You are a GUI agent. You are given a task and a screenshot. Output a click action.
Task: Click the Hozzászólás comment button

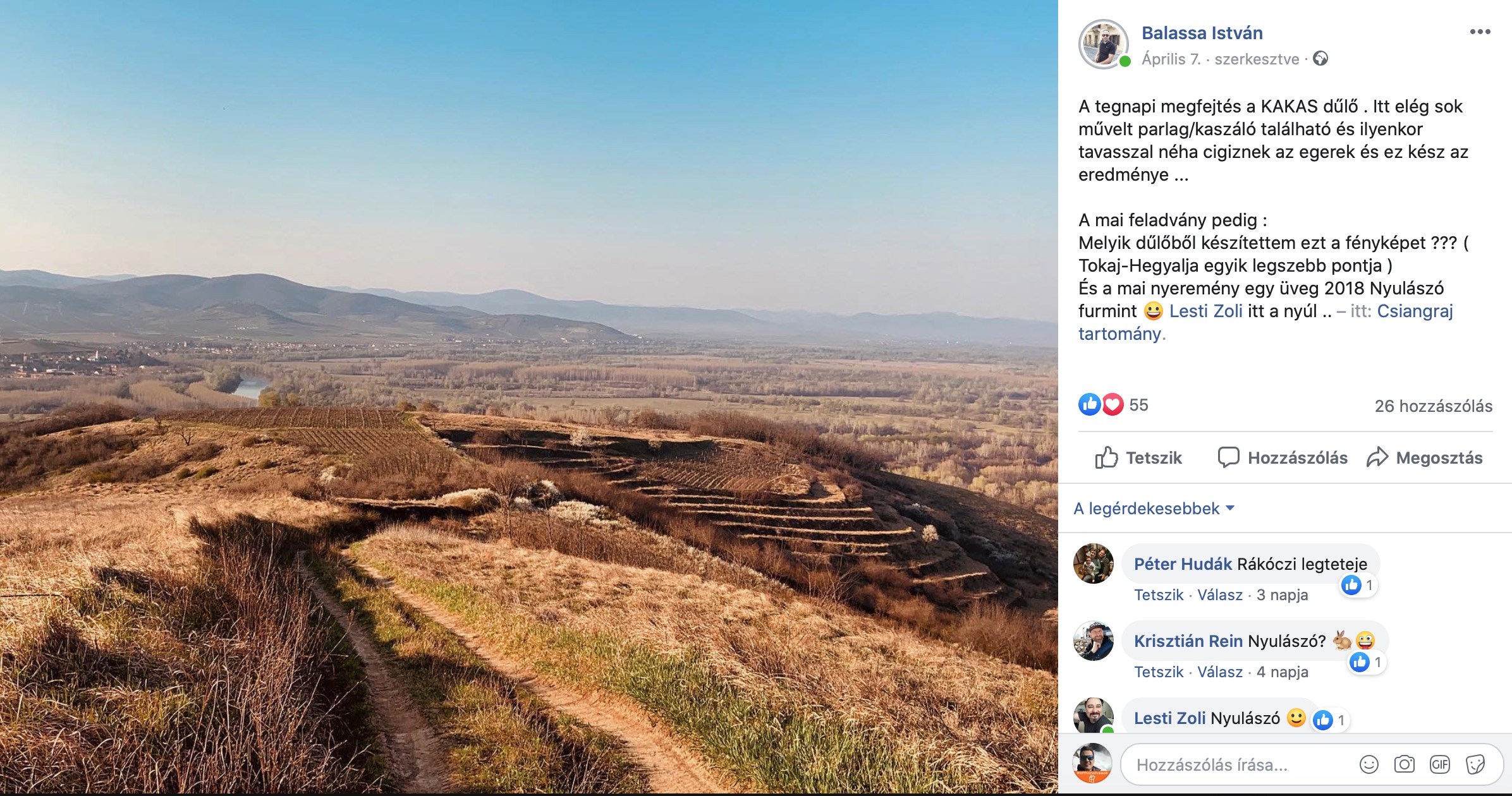pyautogui.click(x=1282, y=457)
